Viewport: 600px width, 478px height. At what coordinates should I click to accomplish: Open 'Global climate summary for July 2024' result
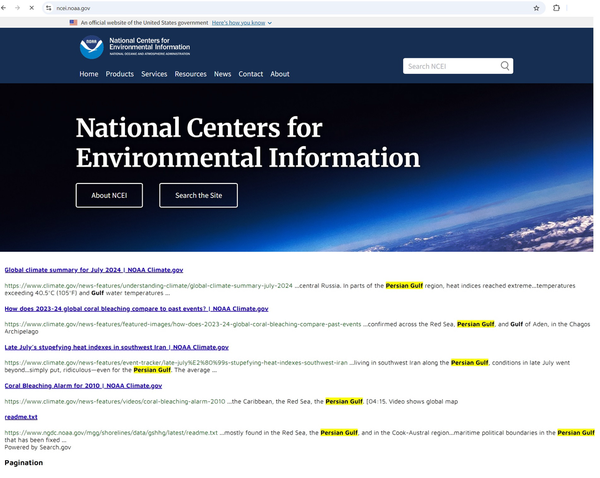pos(94,270)
